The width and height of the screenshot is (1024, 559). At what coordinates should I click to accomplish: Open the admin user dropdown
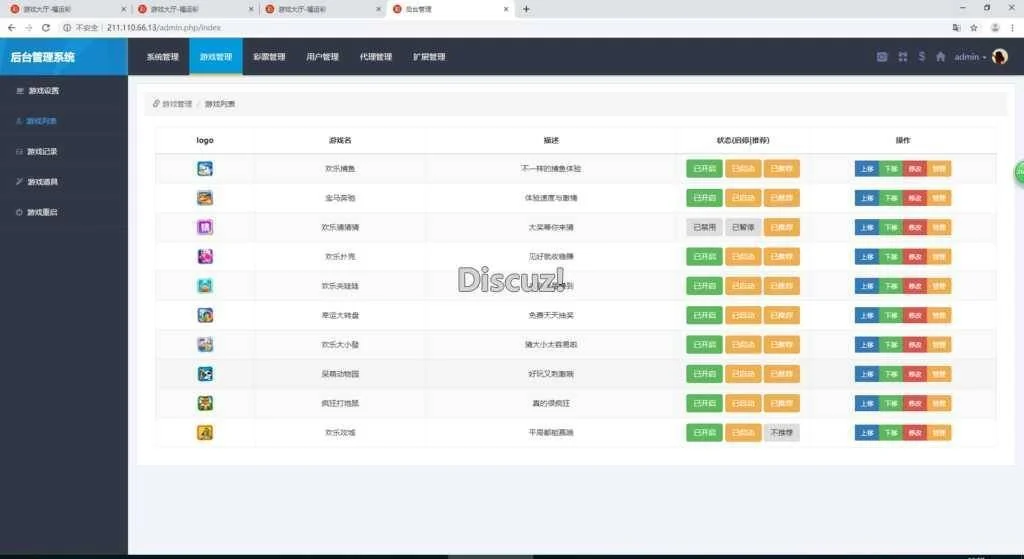click(969, 57)
